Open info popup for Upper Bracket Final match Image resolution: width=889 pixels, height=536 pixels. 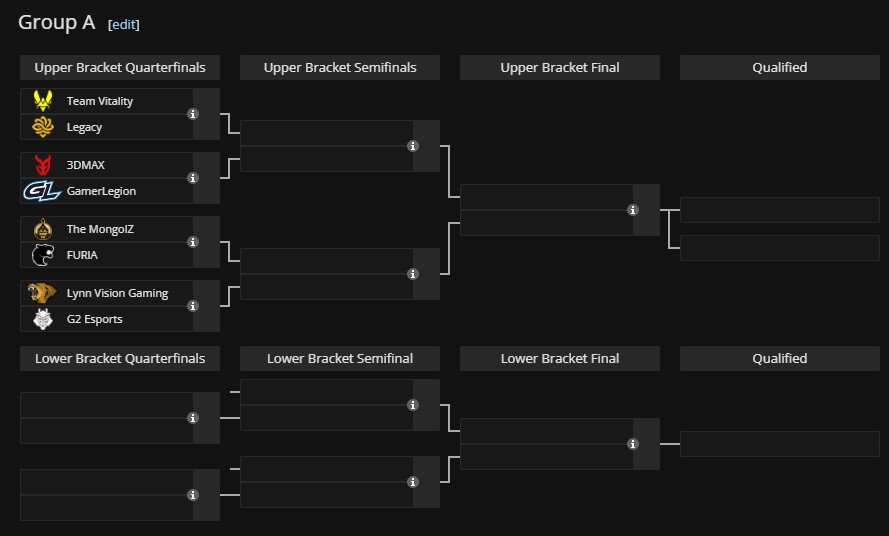(633, 210)
